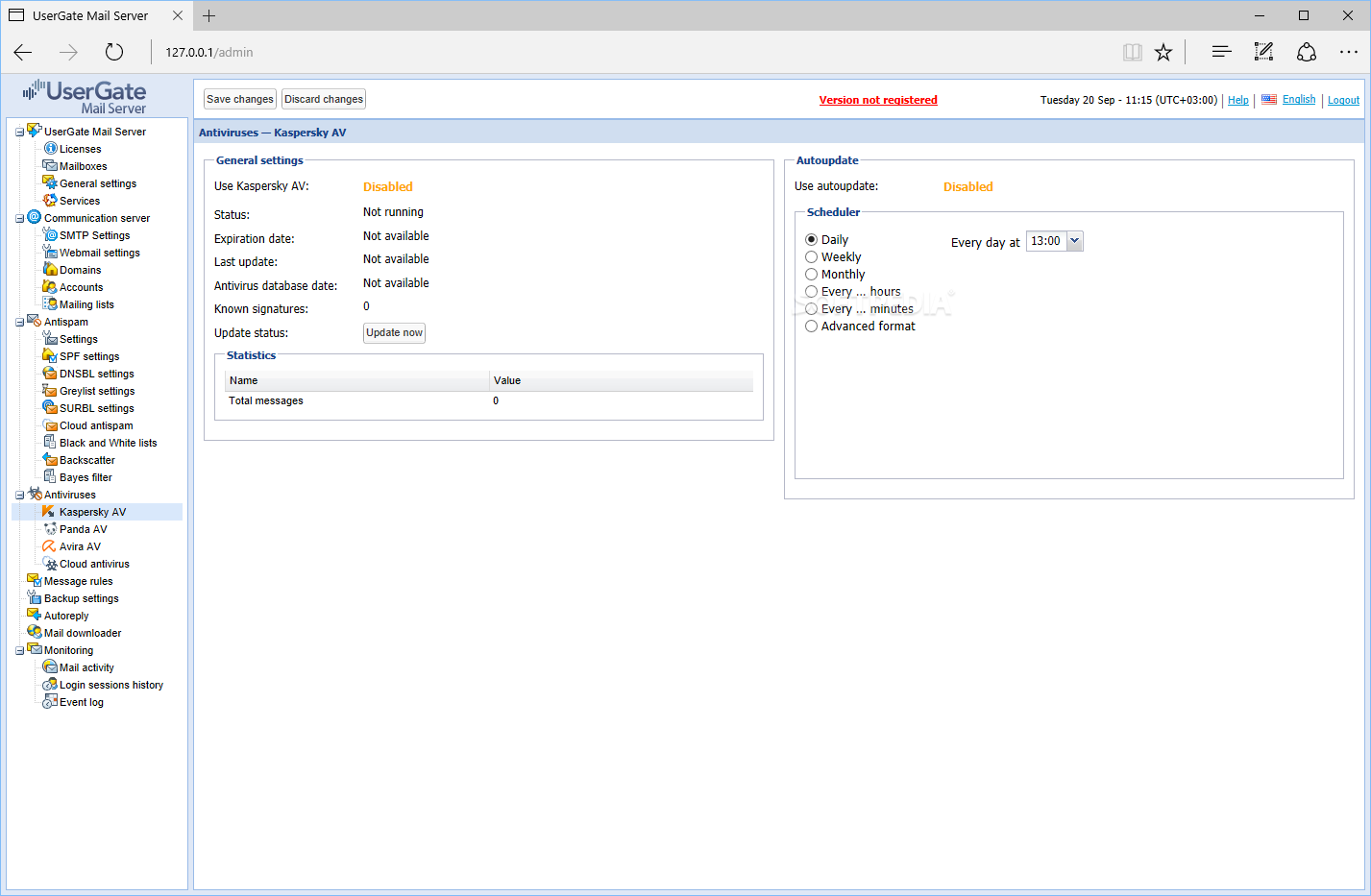This screenshot has width=1371, height=896.
Task: Click the Avira AV icon
Action: pos(50,546)
